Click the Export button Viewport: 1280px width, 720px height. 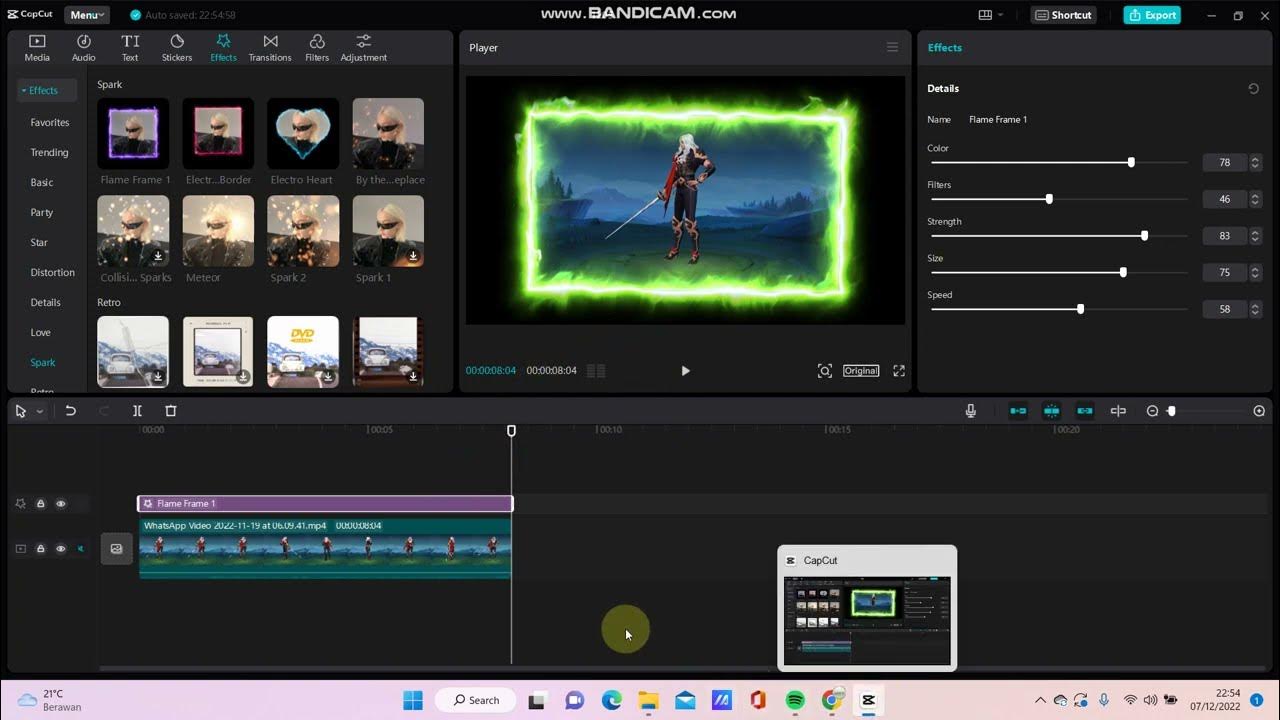tap(1152, 15)
